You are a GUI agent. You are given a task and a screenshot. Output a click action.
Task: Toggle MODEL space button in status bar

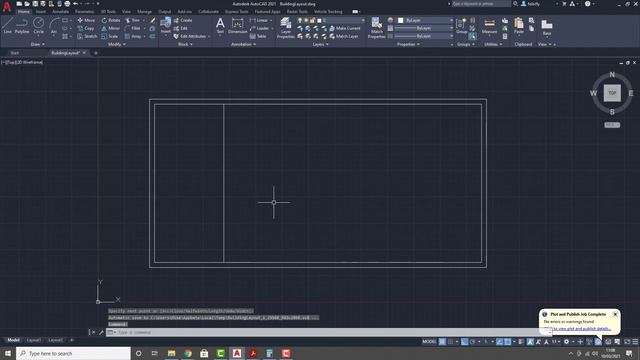point(429,342)
